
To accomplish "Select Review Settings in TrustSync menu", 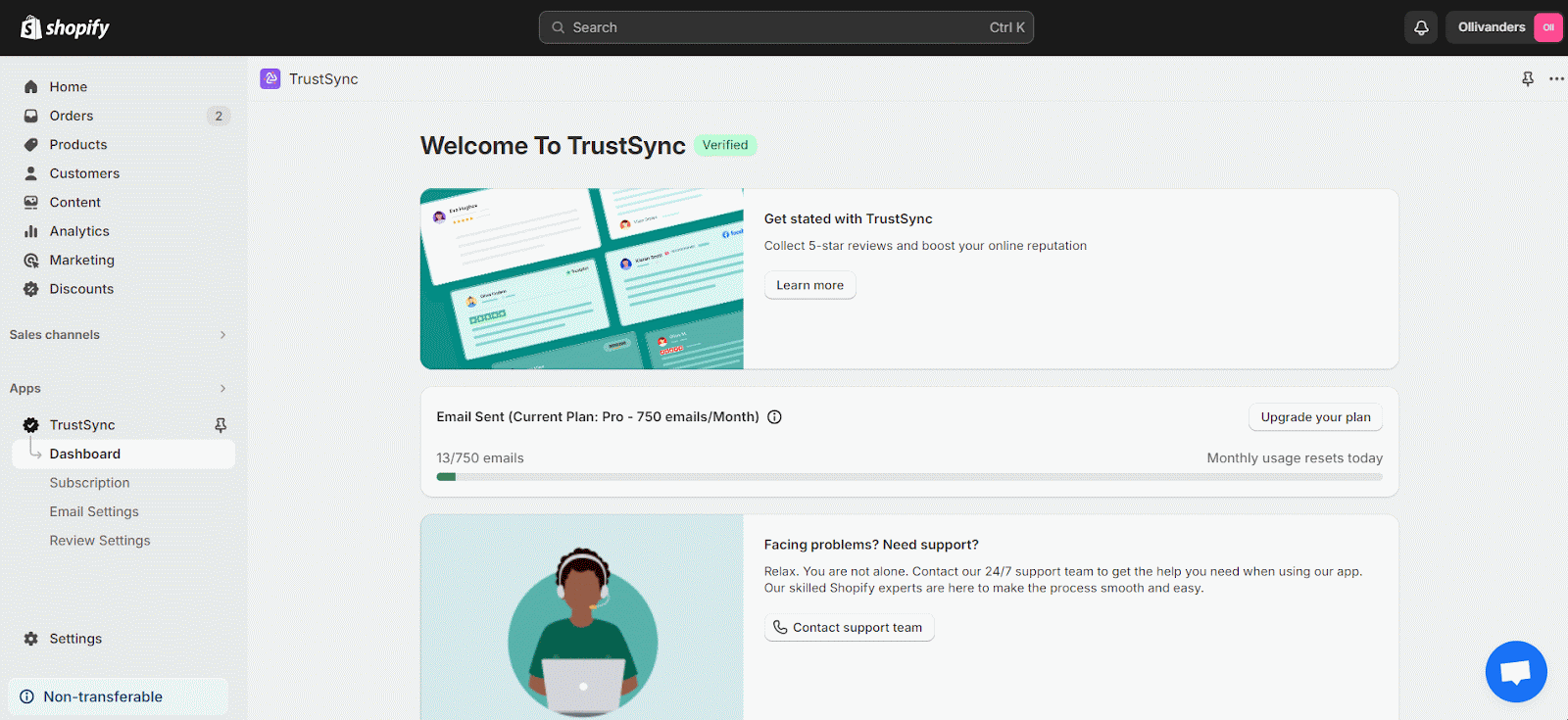I will pos(100,541).
